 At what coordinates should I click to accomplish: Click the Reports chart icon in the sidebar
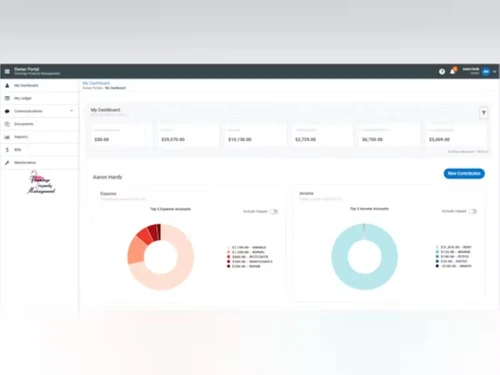[x=7, y=137]
